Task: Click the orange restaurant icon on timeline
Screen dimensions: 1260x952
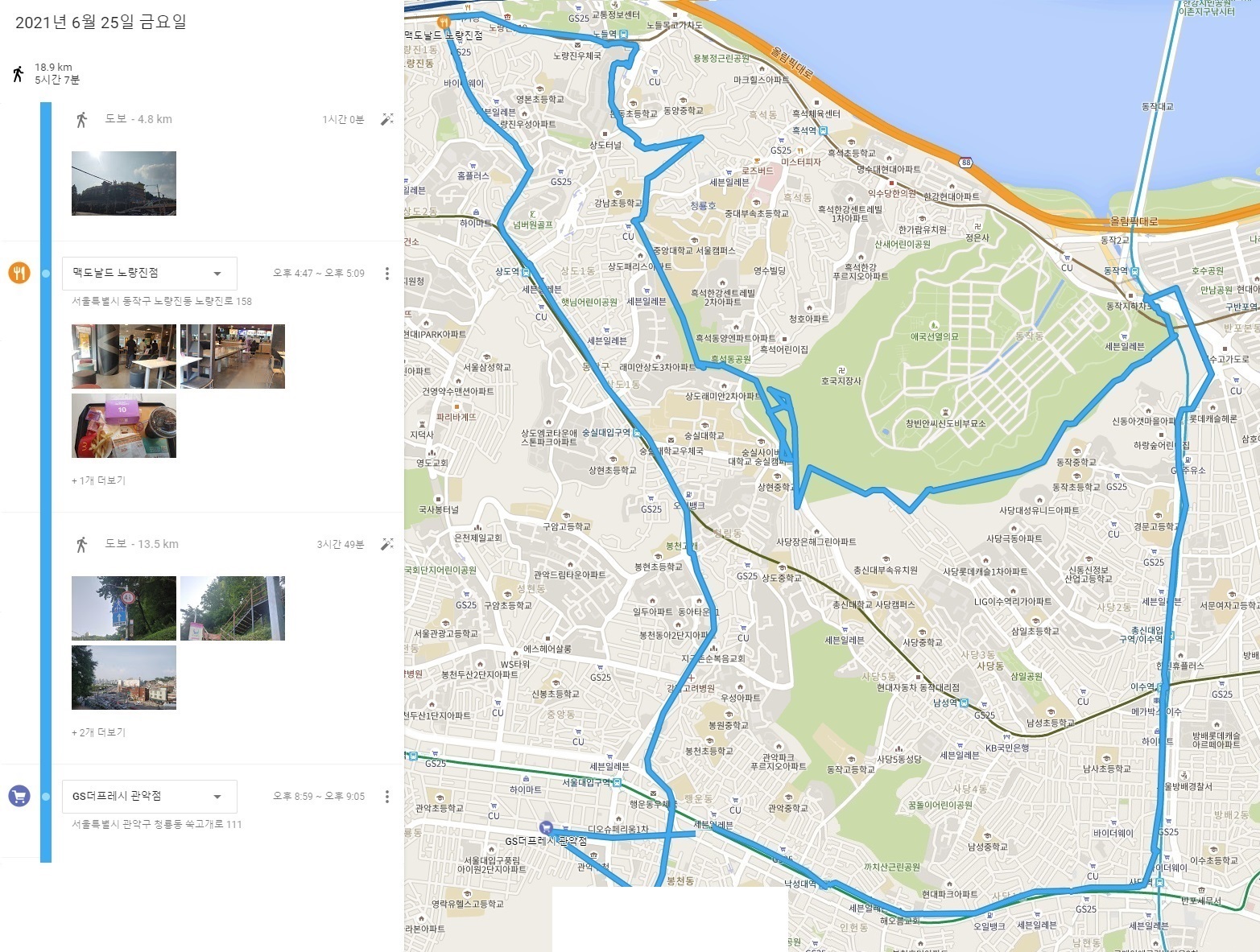Action: pos(19,273)
